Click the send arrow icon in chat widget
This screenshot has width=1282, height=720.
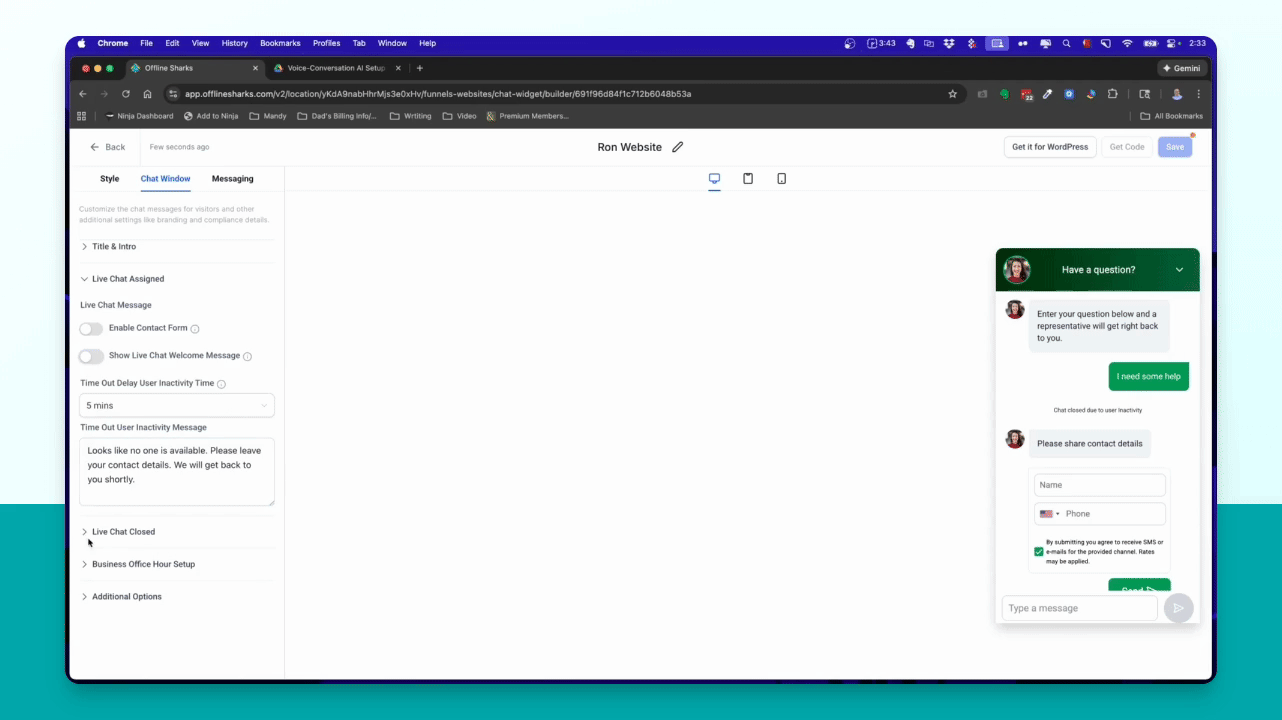click(1179, 608)
